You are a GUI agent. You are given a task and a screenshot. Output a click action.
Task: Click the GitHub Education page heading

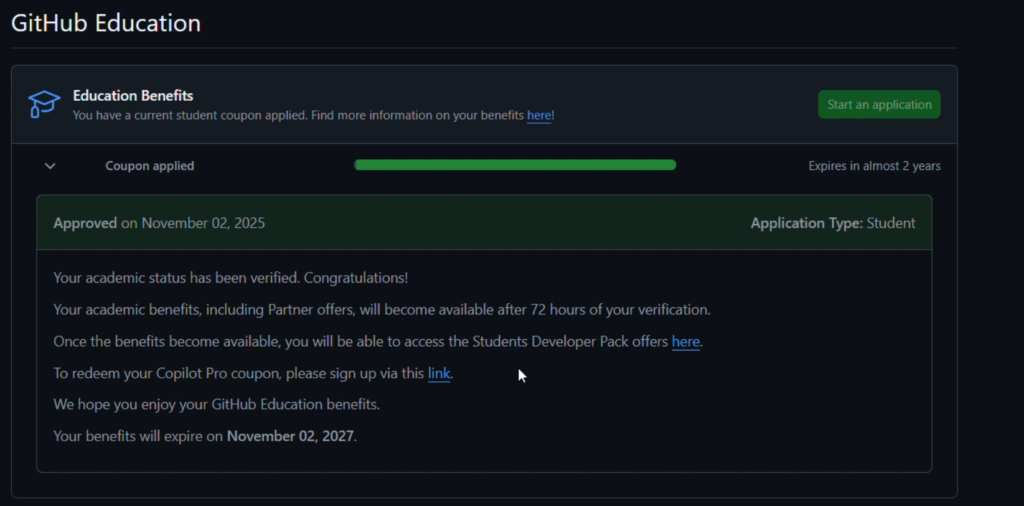106,23
